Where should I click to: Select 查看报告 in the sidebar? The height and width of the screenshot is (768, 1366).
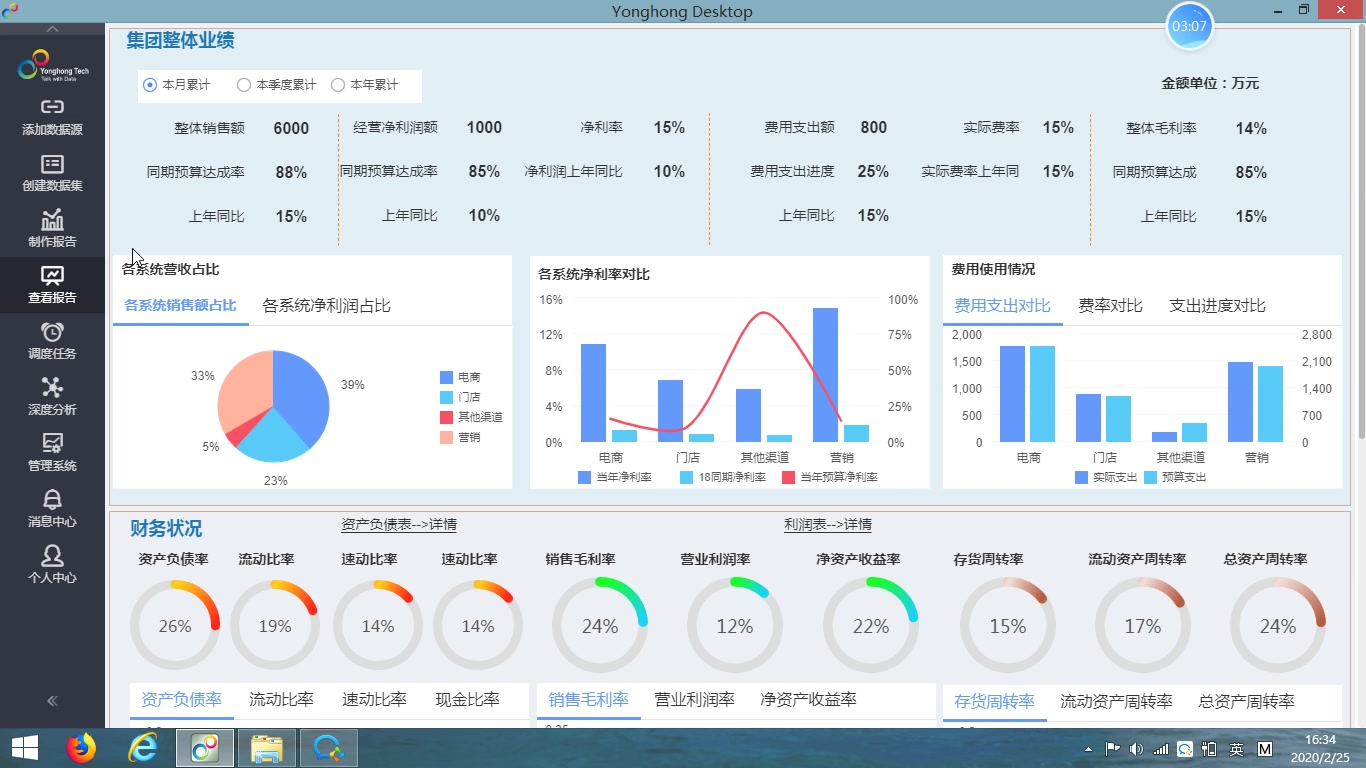coord(52,285)
